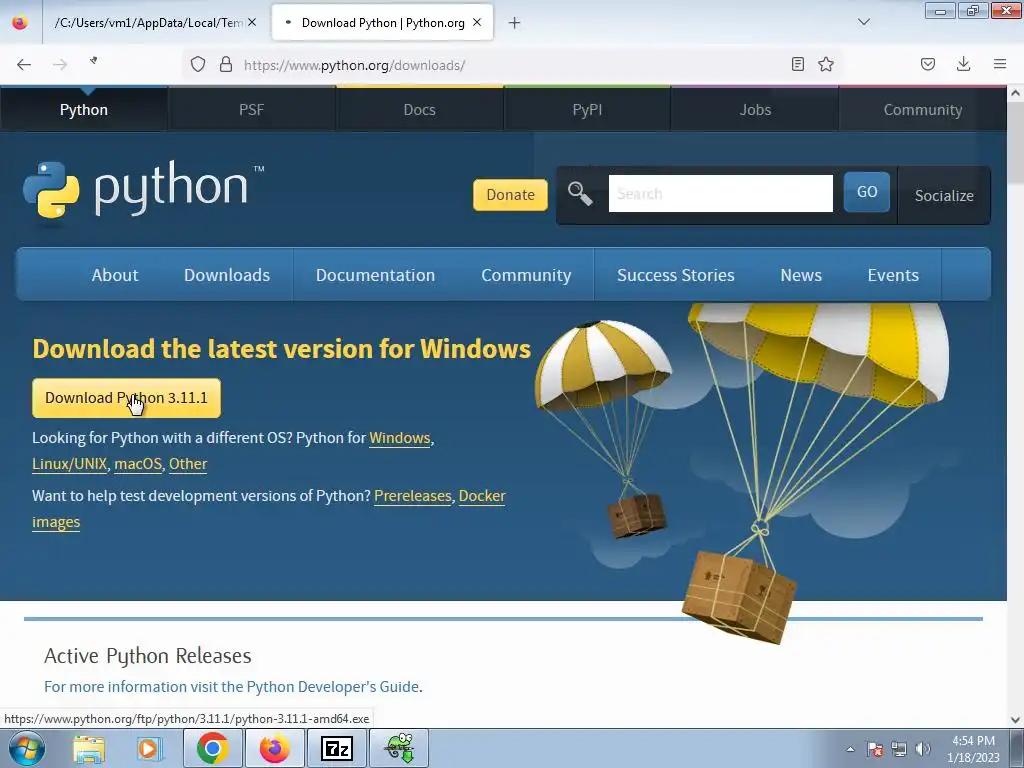This screenshot has height=768, width=1024.
Task: Click the Action Center flag tray icon
Action: tap(874, 749)
